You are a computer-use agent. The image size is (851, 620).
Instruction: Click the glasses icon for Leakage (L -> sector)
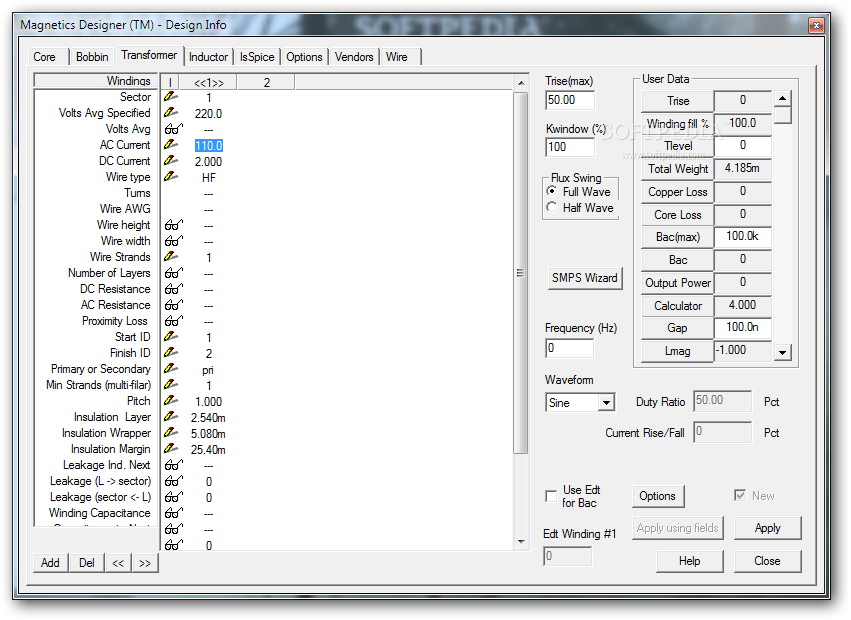pos(174,481)
